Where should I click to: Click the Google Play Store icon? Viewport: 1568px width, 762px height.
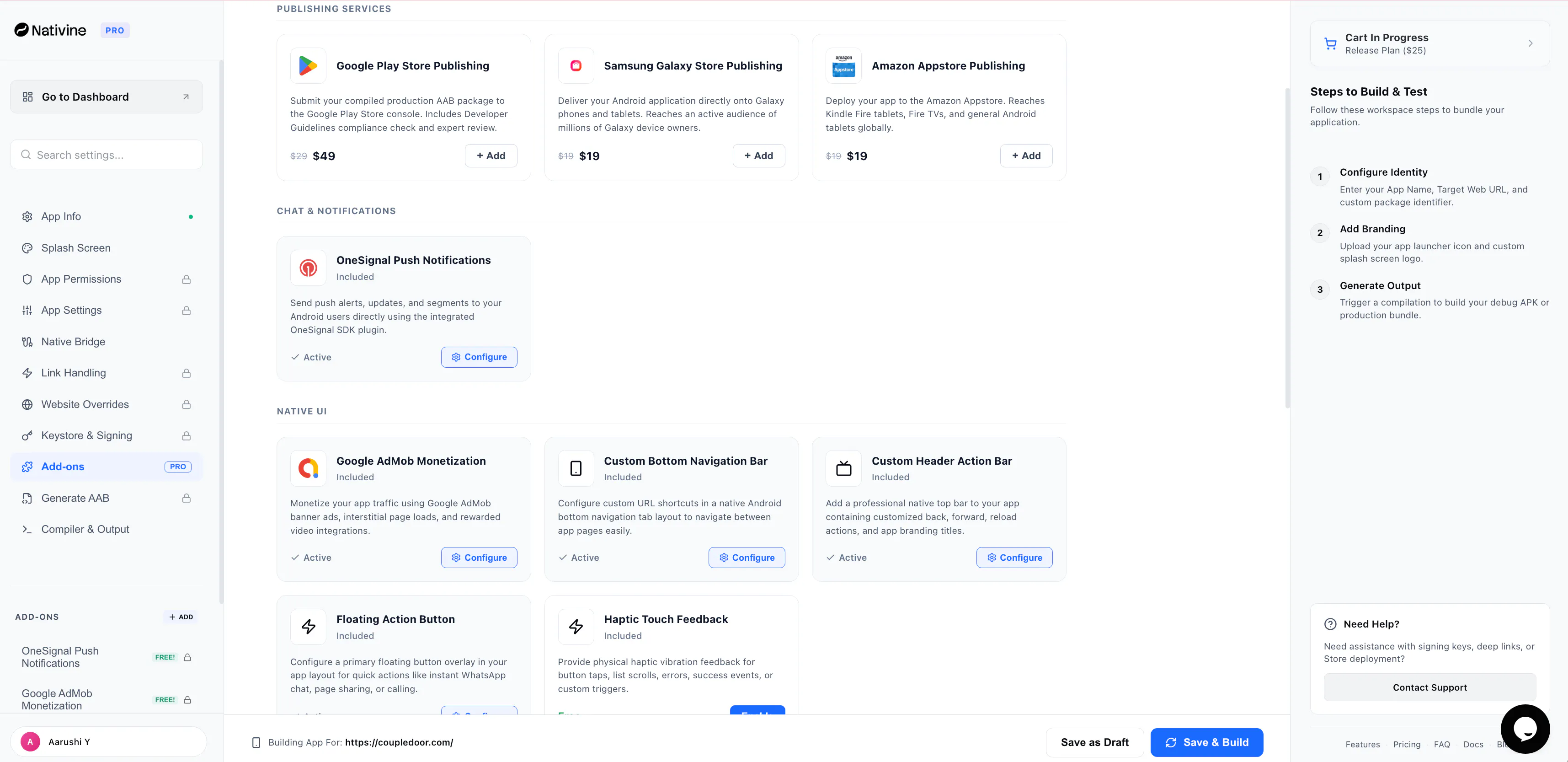[308, 66]
